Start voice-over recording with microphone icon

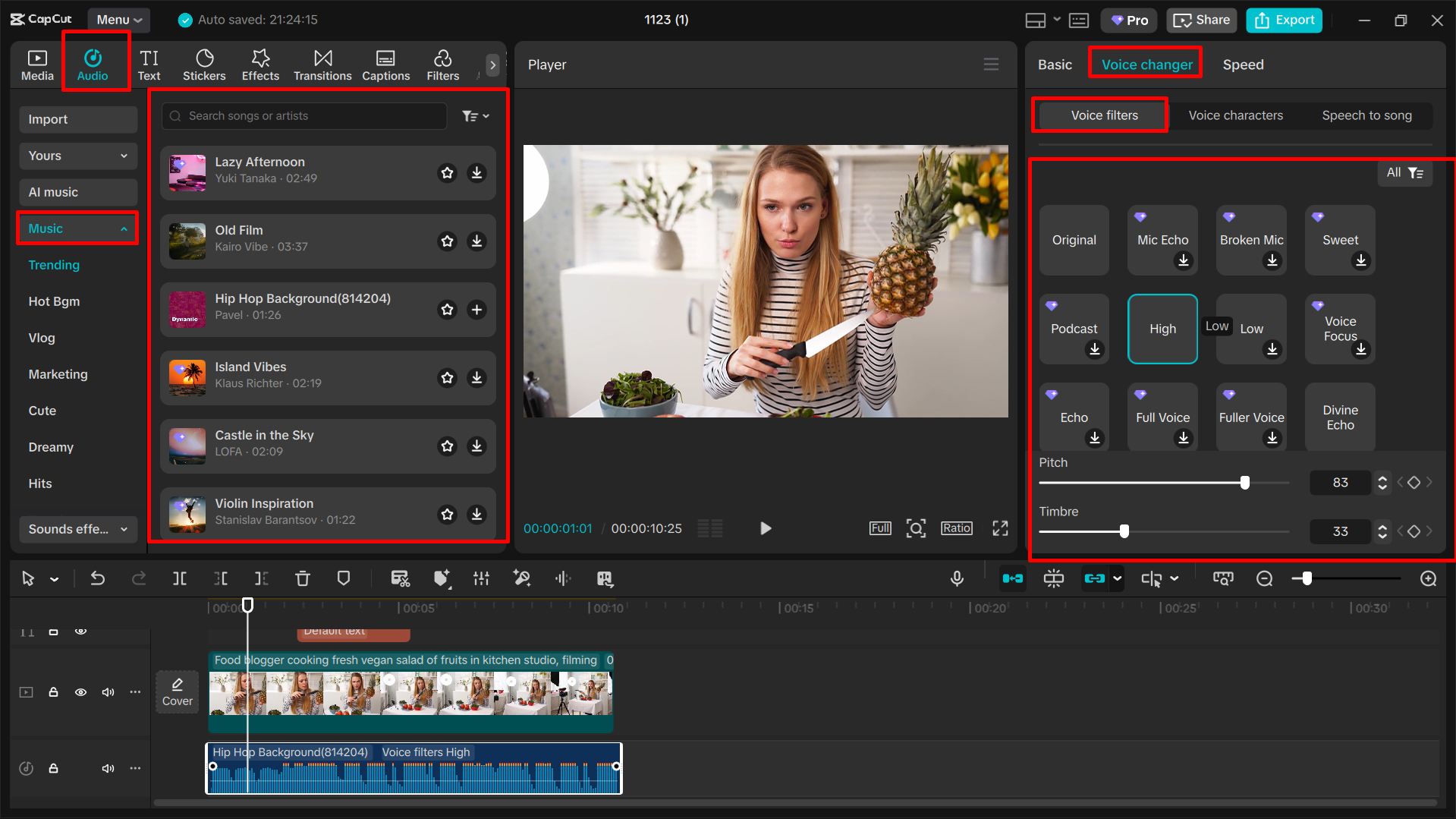[957, 578]
